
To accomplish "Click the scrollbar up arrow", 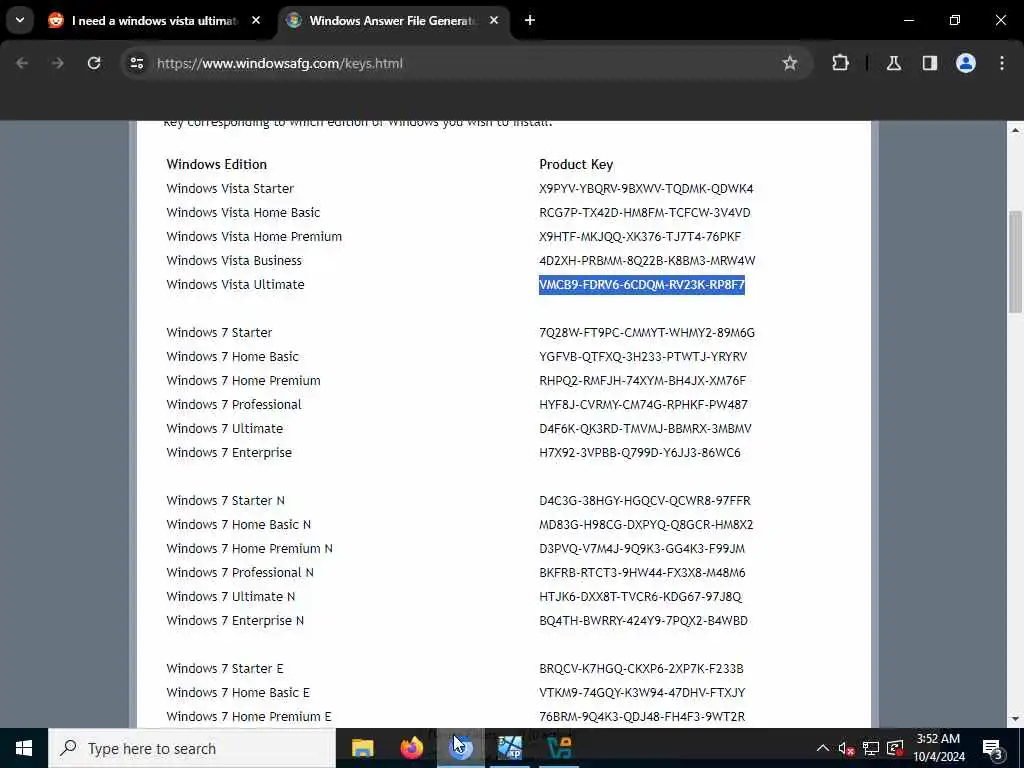I will pos(1016,130).
